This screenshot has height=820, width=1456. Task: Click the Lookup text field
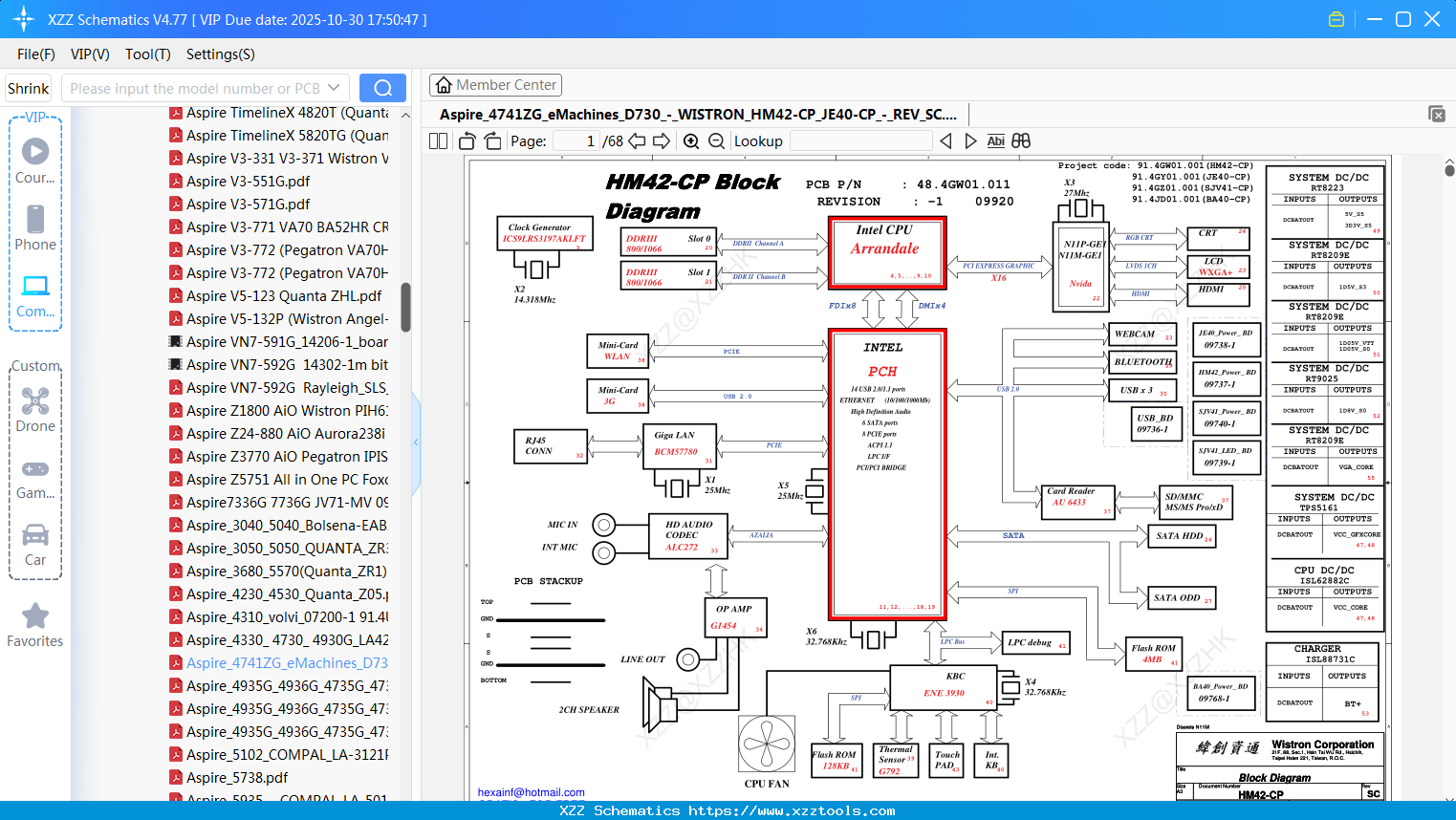coord(860,140)
